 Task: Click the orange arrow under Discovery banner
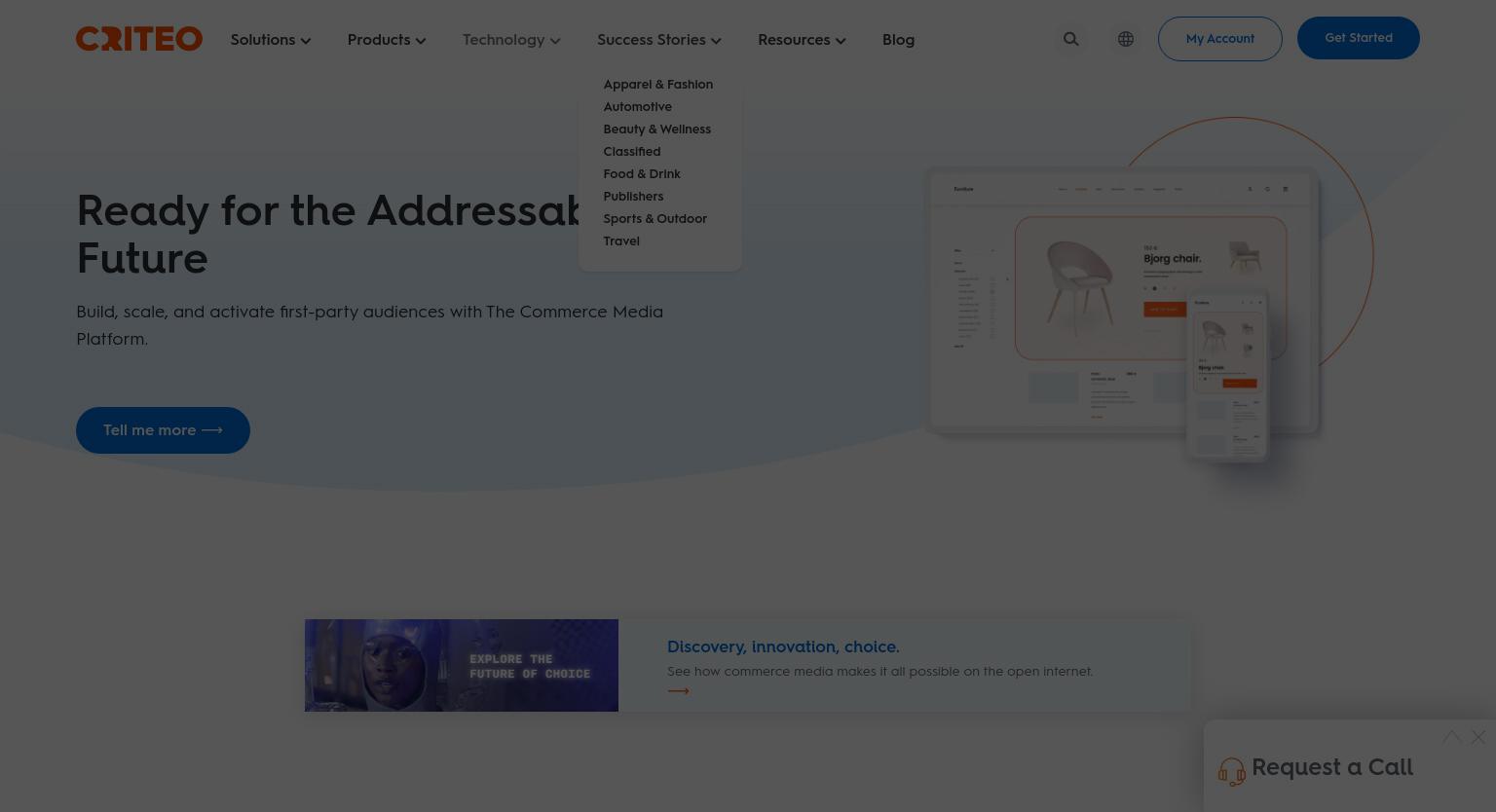678,691
